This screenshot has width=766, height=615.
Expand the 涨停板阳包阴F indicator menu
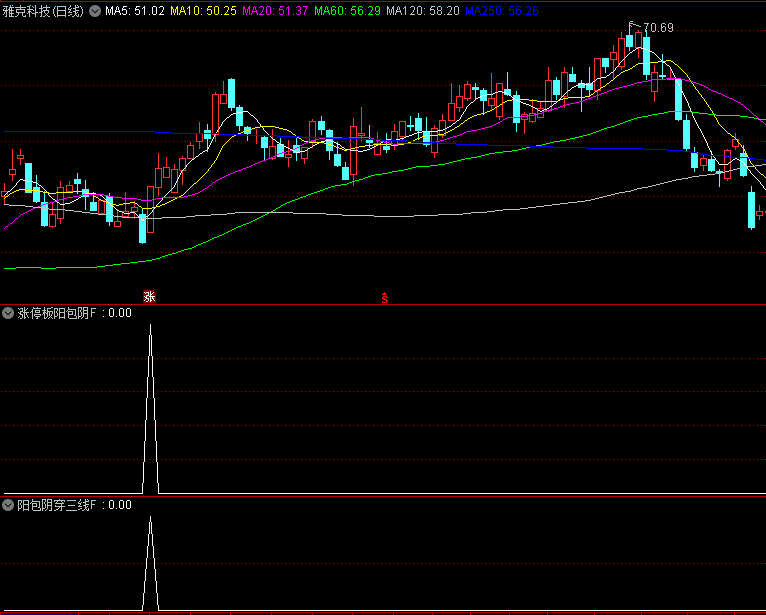[9, 313]
